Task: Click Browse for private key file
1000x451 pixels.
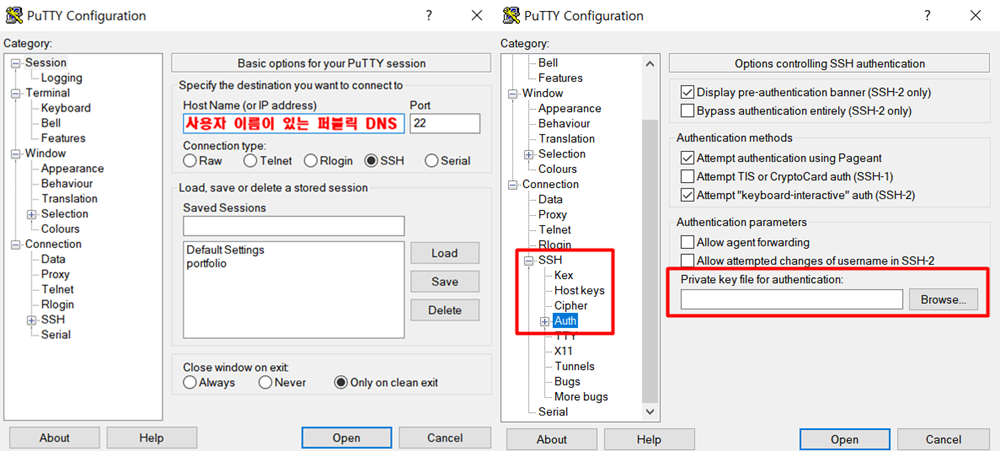Action: coord(943,299)
